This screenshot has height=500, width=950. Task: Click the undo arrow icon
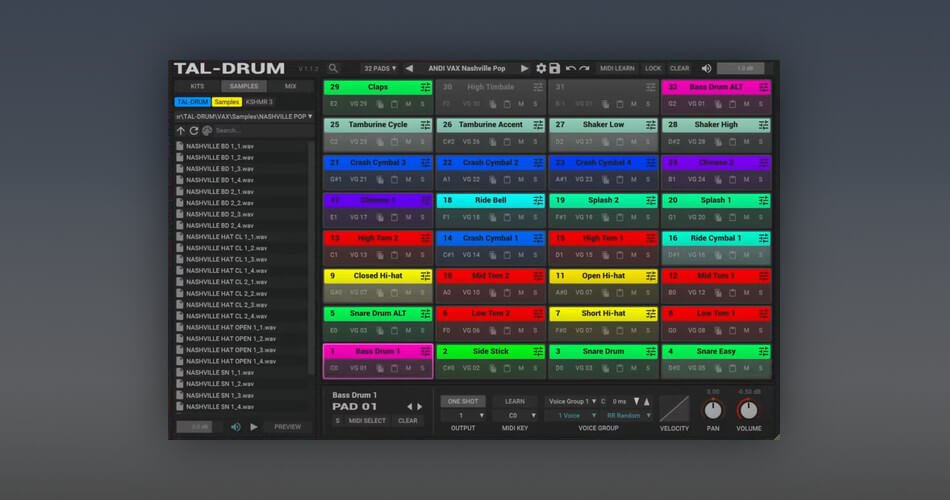(x=570, y=68)
